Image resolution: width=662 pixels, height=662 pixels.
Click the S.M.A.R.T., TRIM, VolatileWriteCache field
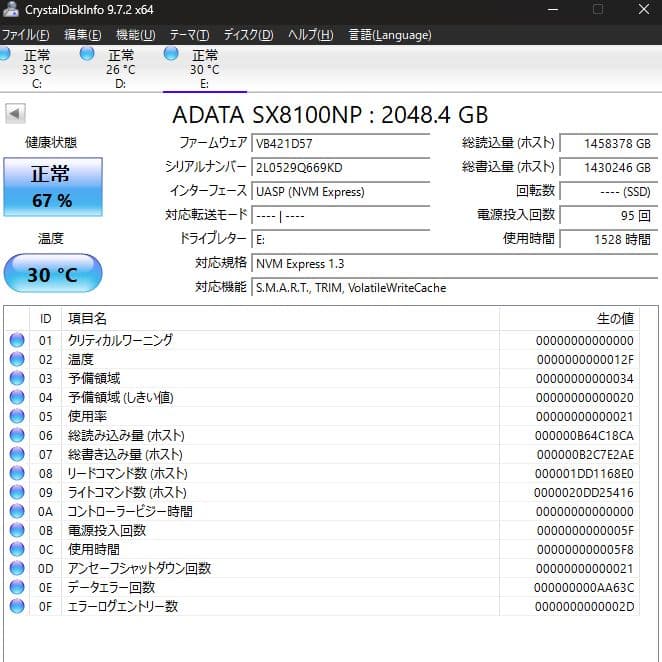(x=455, y=288)
